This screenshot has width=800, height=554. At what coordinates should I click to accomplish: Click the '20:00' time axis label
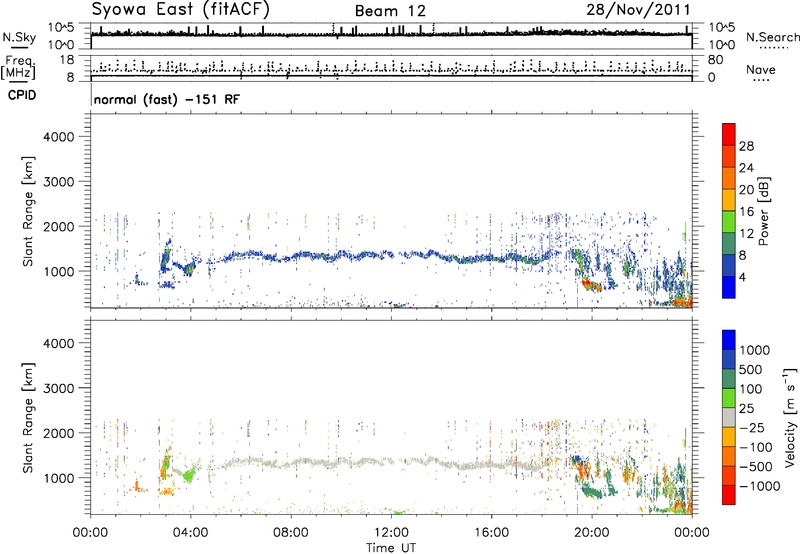(591, 533)
